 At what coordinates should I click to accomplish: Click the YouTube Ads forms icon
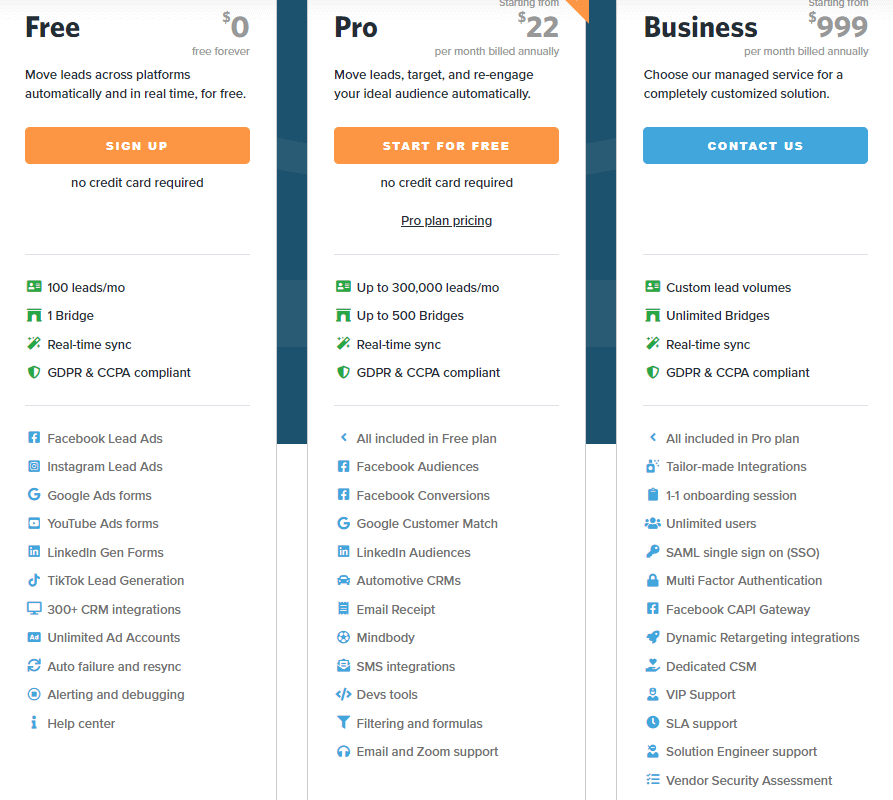(34, 523)
